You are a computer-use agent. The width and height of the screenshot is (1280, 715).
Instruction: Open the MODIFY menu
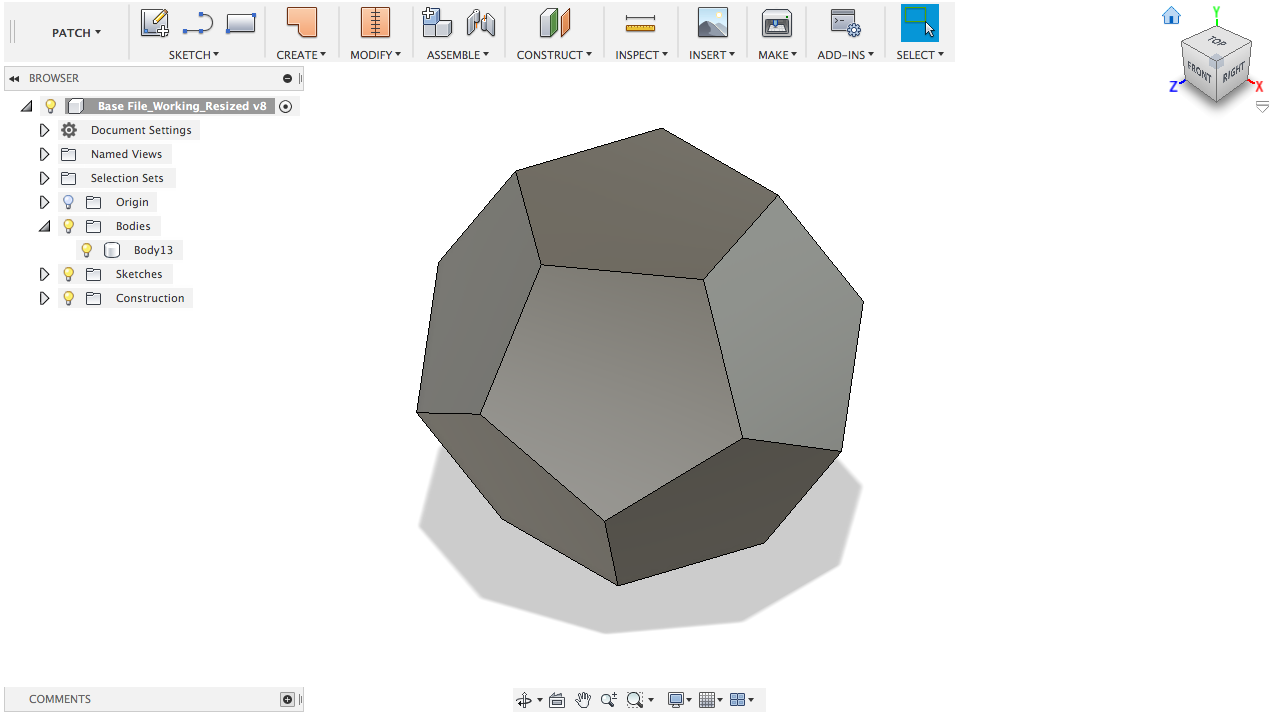375,55
